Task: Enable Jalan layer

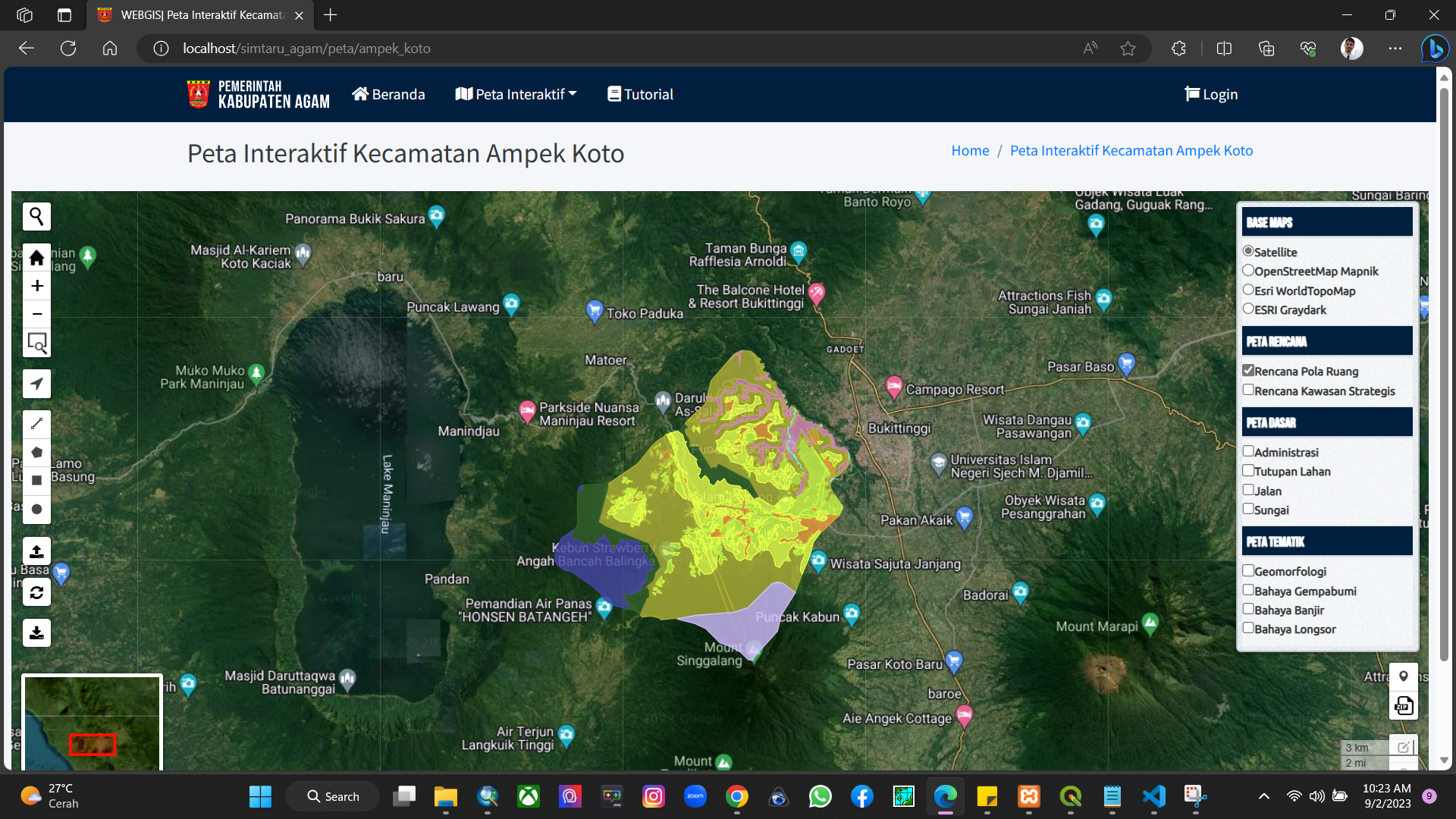Action: click(x=1248, y=490)
